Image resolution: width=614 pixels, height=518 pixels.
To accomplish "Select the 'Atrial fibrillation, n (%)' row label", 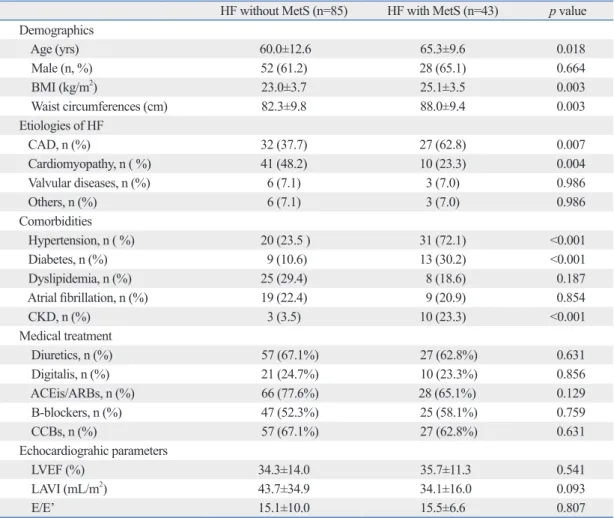I will pos(88,298).
